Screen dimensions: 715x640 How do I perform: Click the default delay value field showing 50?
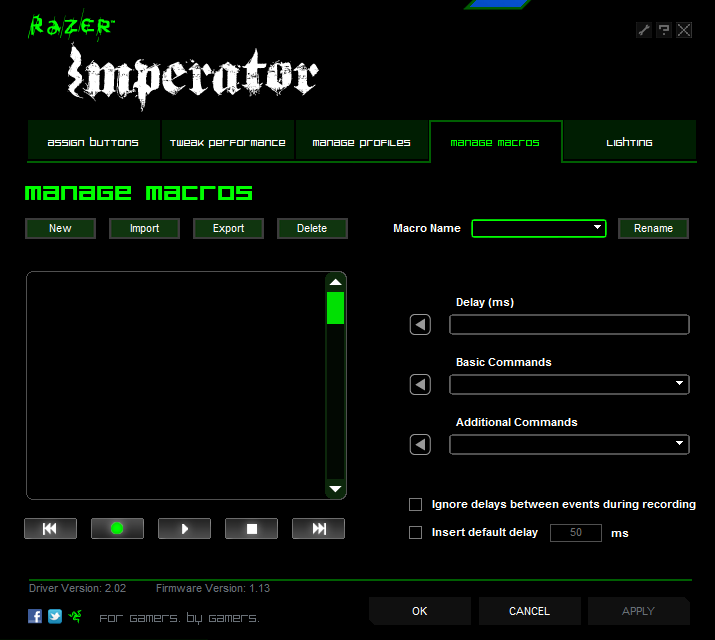[575, 532]
